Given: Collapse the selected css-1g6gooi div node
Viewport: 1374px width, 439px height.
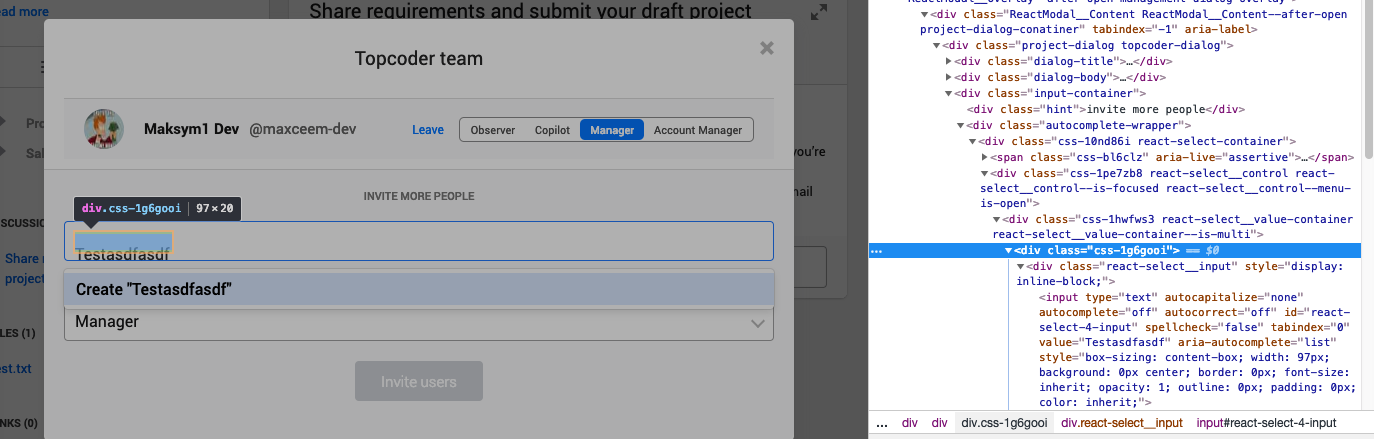Looking at the screenshot, I should coord(1009,250).
